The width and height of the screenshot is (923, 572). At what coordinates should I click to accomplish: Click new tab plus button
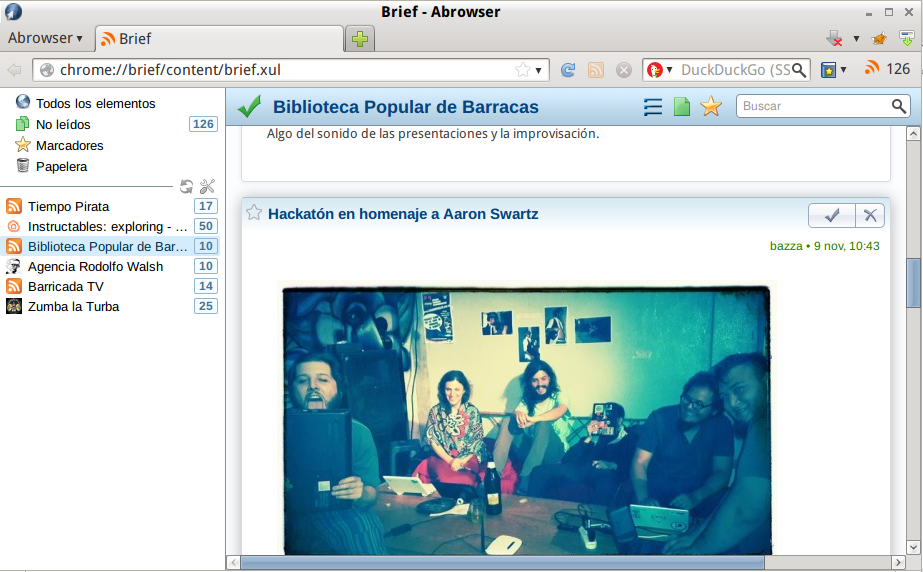tap(359, 39)
